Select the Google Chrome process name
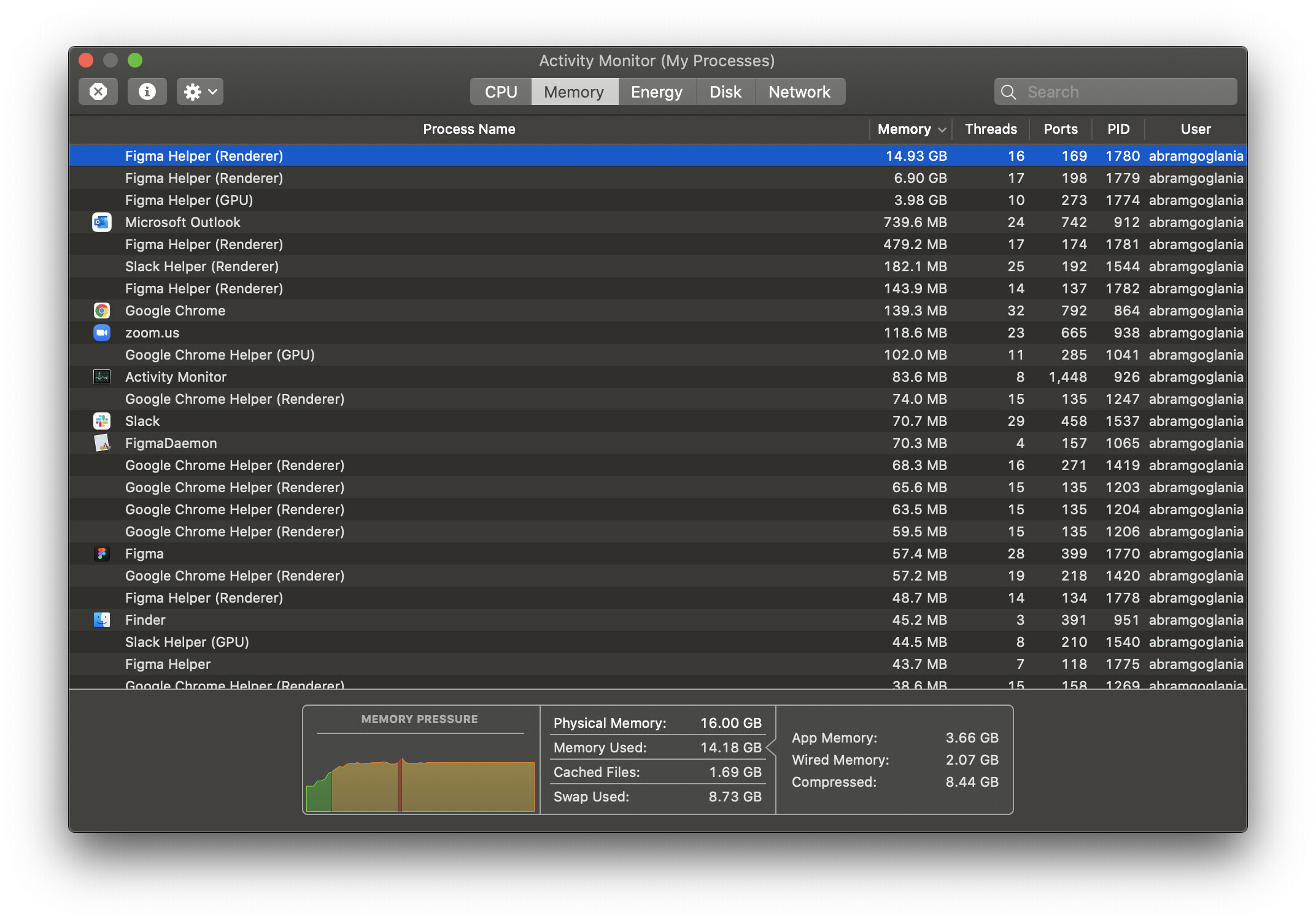The height and width of the screenshot is (923, 1316). 175,311
